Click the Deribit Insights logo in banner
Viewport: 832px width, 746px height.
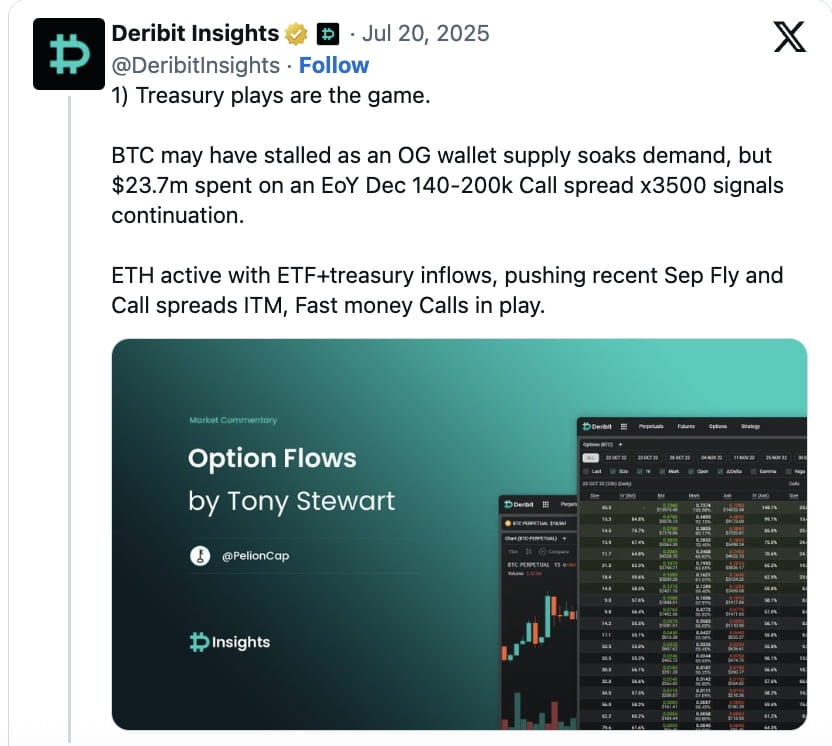pos(230,641)
